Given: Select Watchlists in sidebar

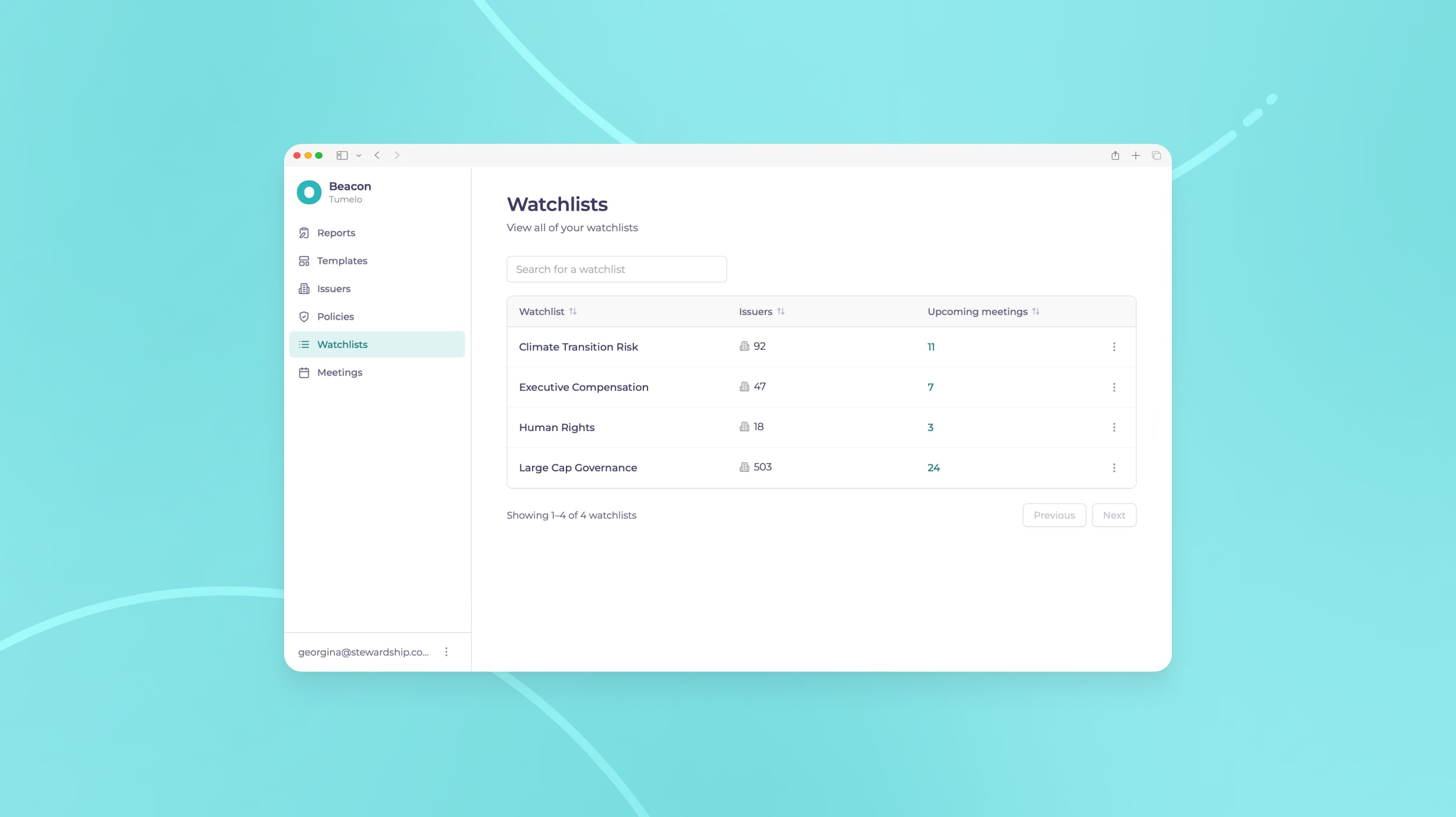Looking at the screenshot, I should tap(377, 344).
